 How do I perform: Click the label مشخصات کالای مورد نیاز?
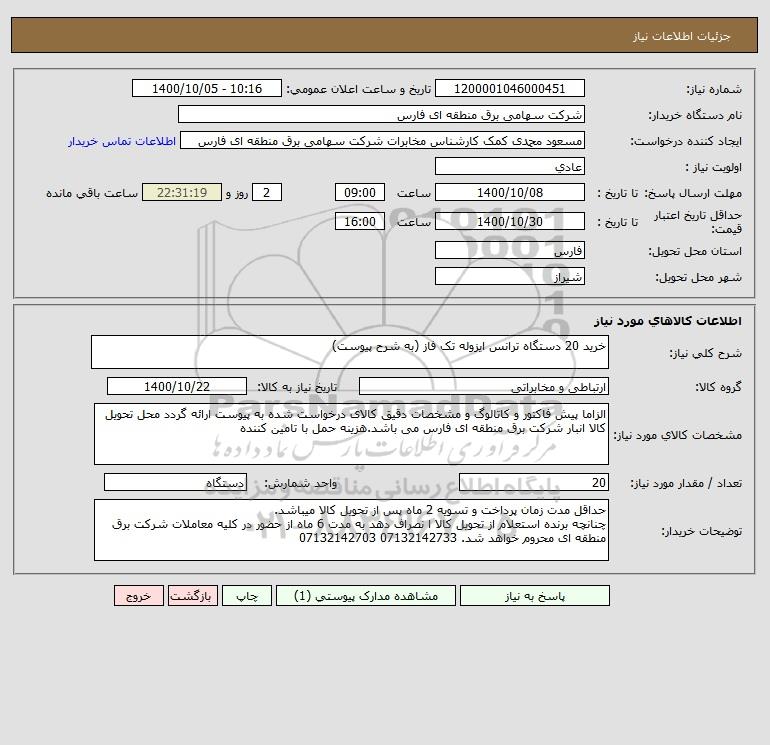coord(678,435)
